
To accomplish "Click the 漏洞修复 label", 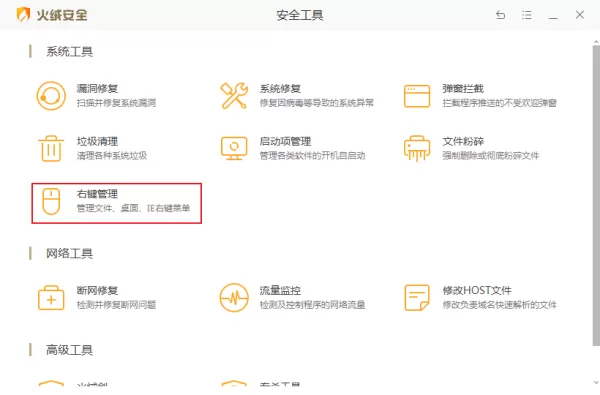I will (97, 88).
